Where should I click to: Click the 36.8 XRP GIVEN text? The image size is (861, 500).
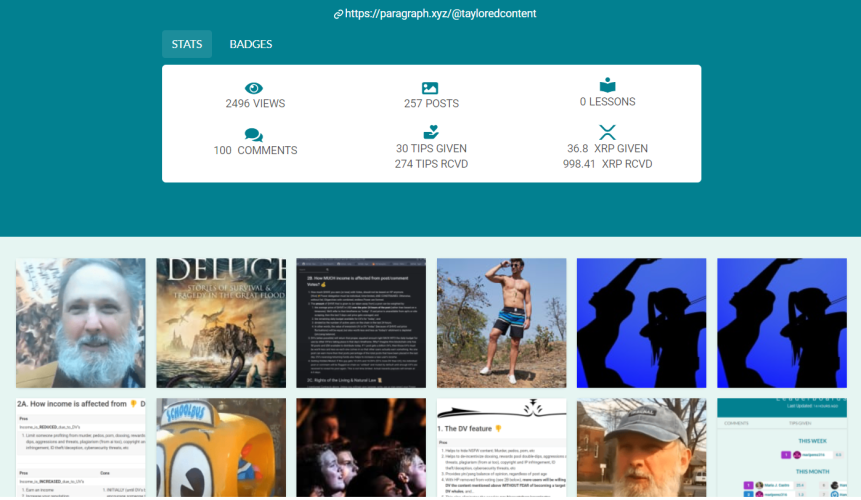pyautogui.click(x=607, y=148)
